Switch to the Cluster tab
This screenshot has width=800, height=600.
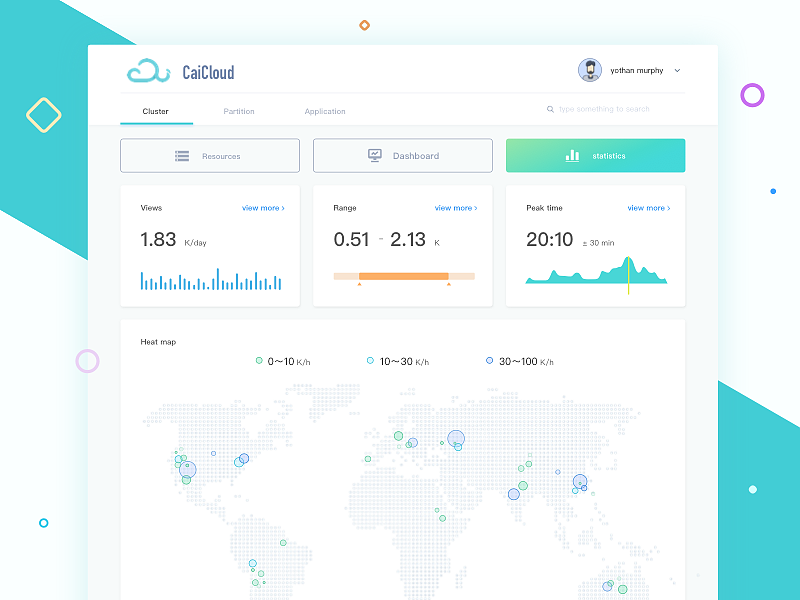156,111
